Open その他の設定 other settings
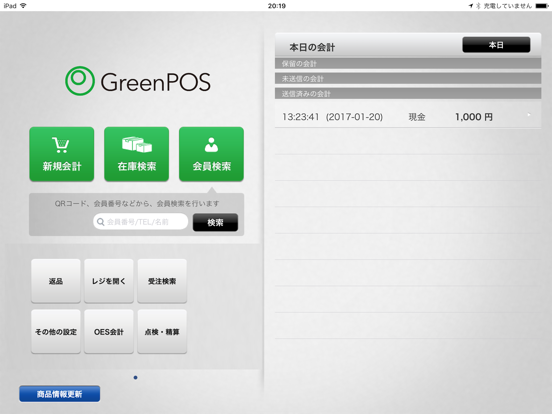The width and height of the screenshot is (552, 414). tap(56, 332)
